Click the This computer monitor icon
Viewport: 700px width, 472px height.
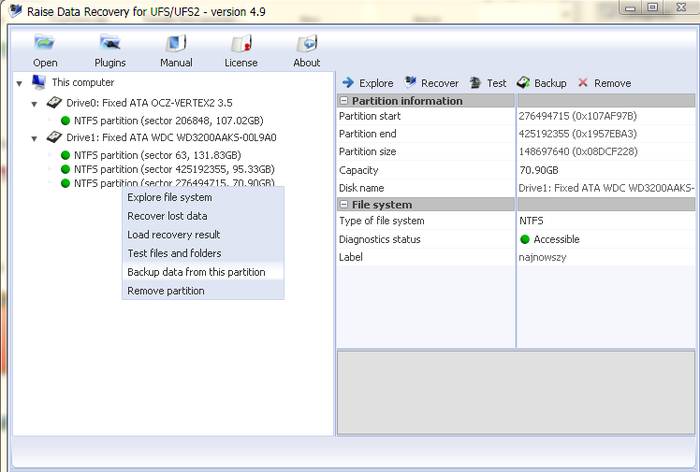coord(39,82)
